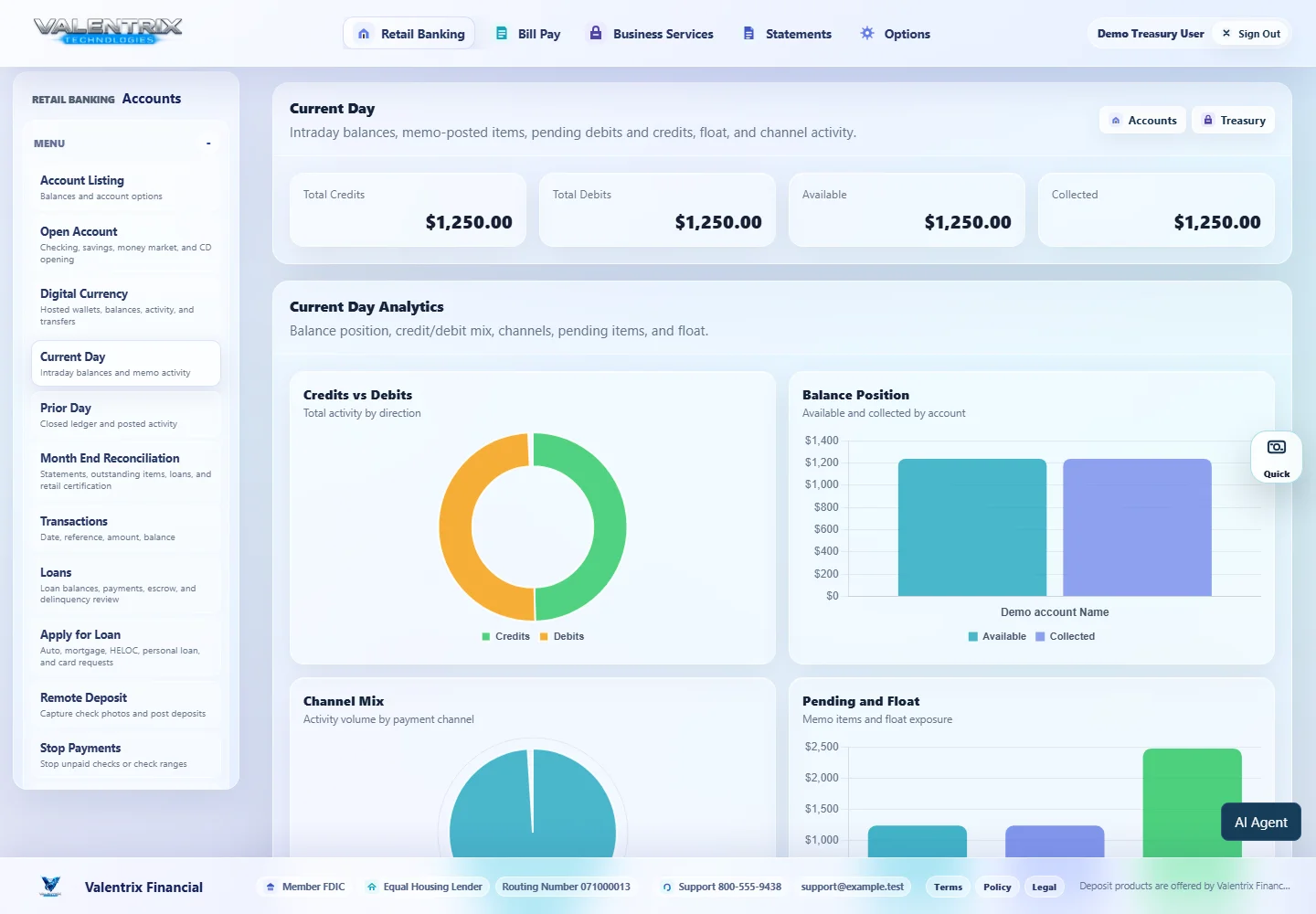Click the Statements page icon
The image size is (1316, 914).
(x=748, y=34)
